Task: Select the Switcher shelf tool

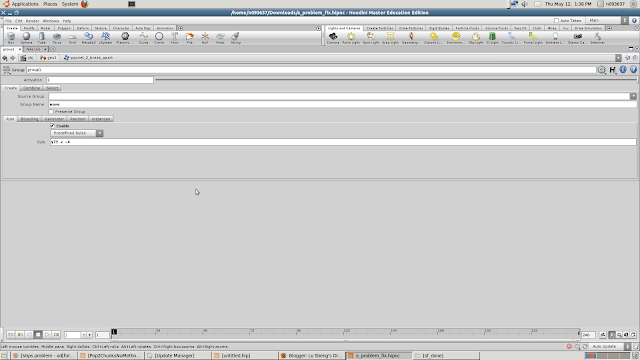Action: (597, 38)
